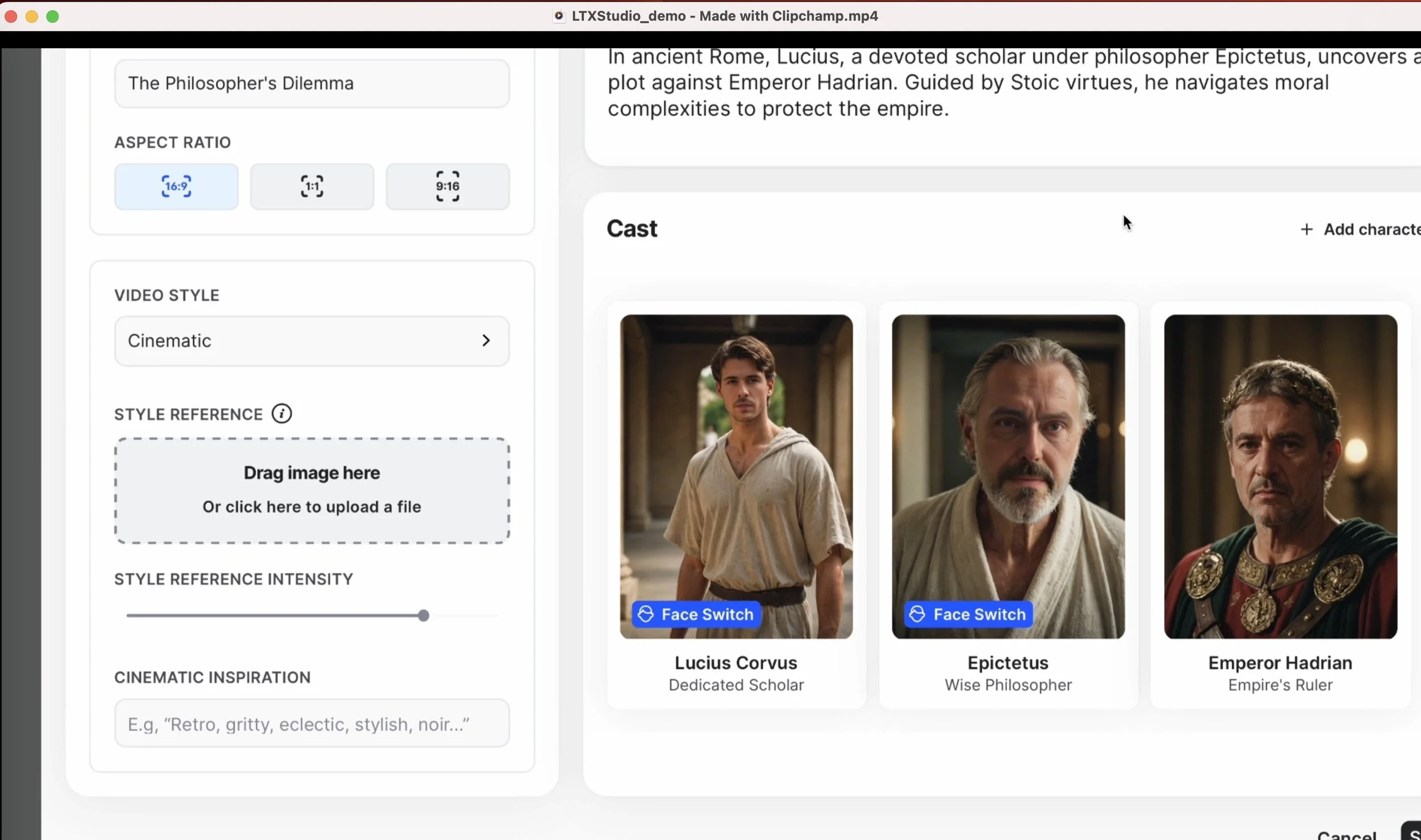Click the Cinematic Inspiration text field

pos(311,723)
